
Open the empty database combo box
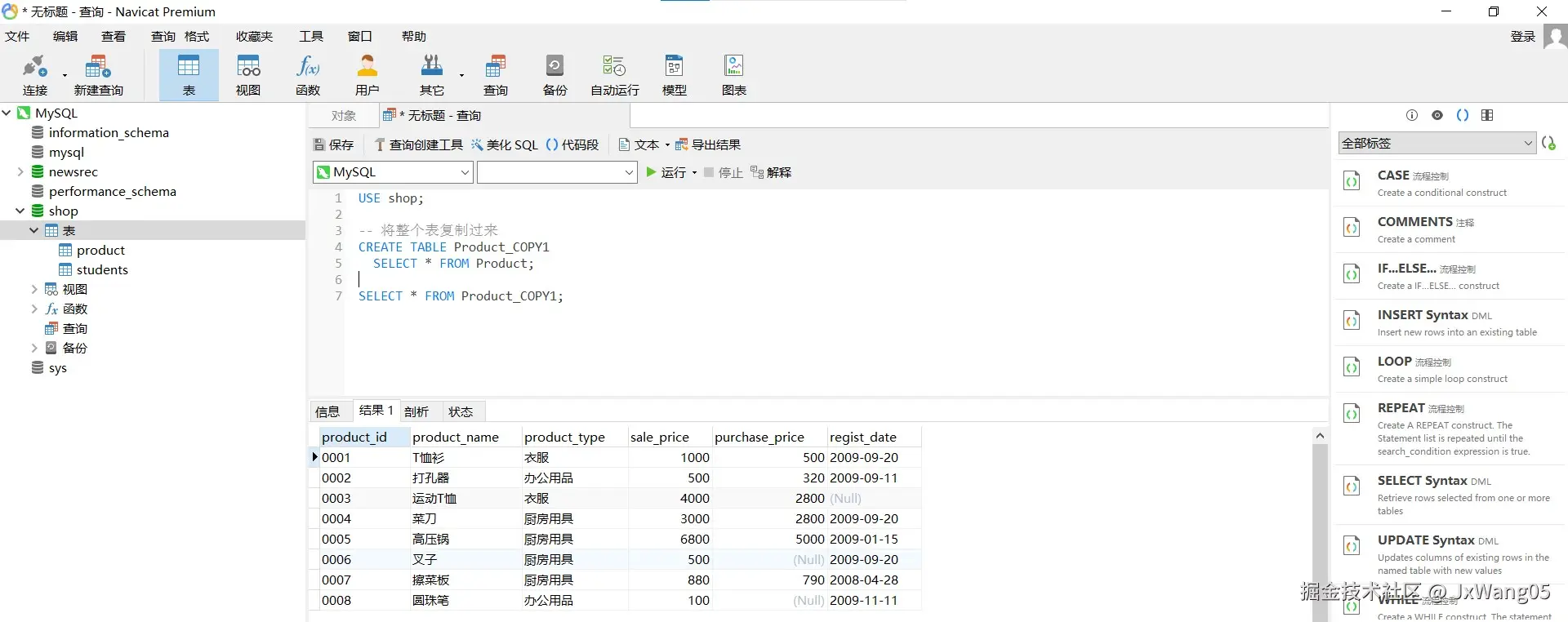(557, 172)
